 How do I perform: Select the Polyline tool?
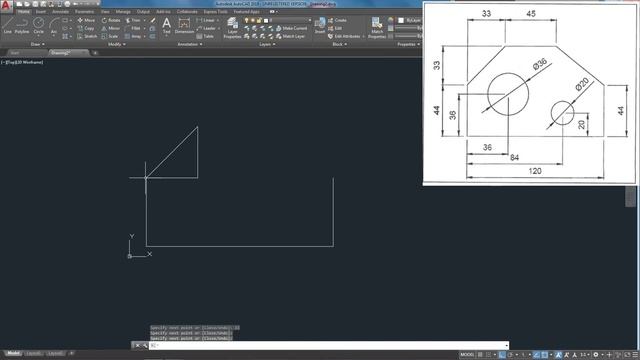[22, 25]
